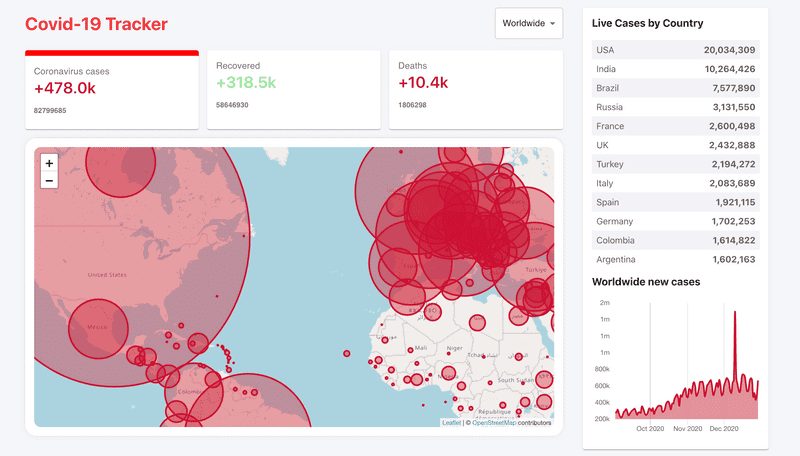Click the USA row in country table
This screenshot has height=456, width=800.
coord(675,50)
